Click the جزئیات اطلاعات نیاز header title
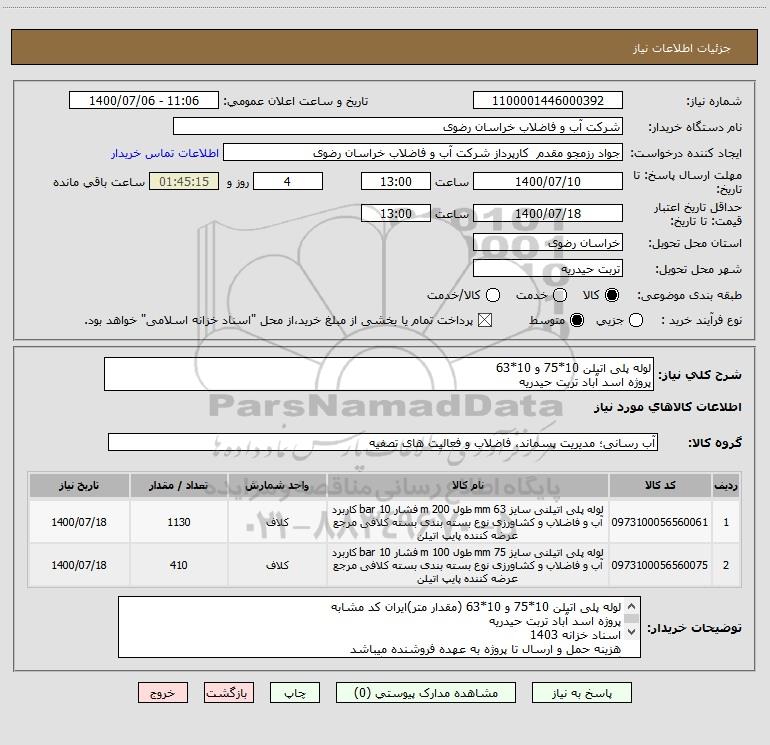The width and height of the screenshot is (770, 745). (682, 48)
